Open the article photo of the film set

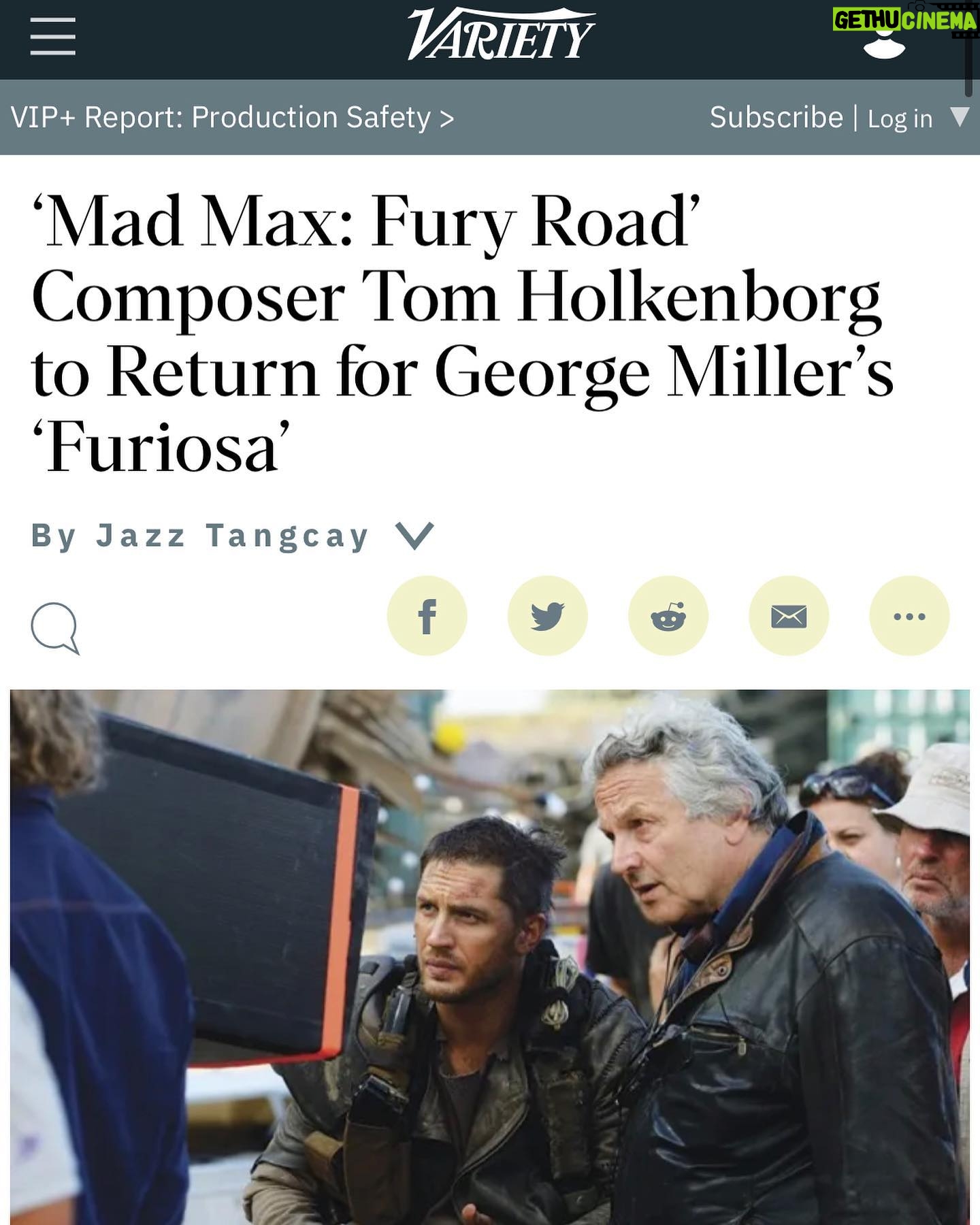pyautogui.click(x=490, y=957)
